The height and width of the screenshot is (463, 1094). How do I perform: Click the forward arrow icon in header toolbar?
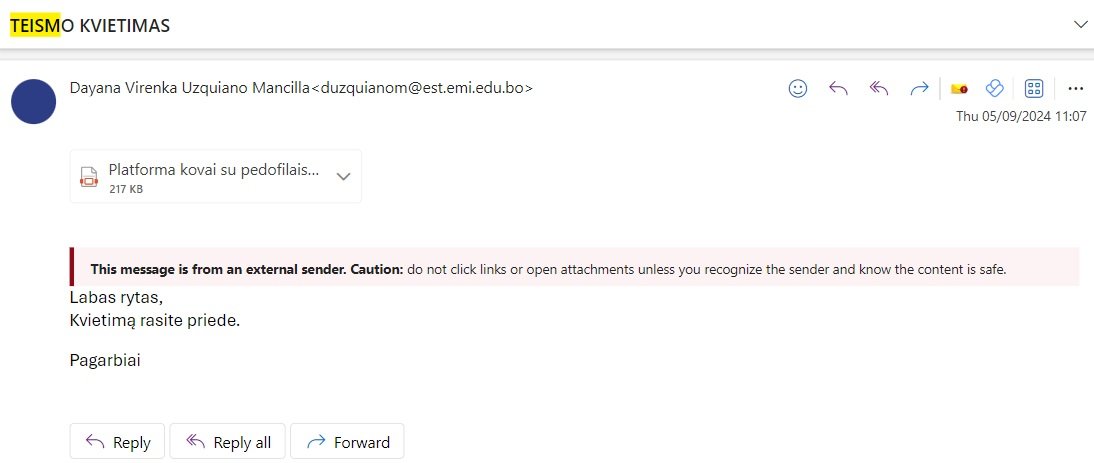point(919,88)
